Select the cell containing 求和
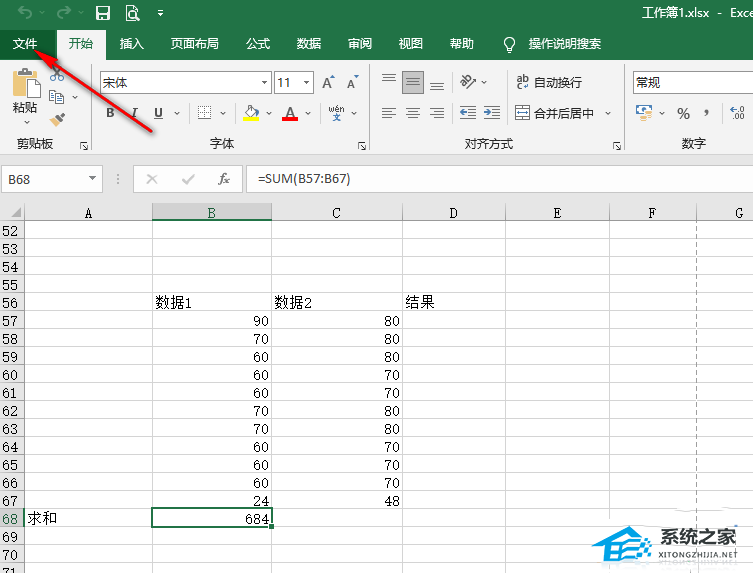This screenshot has height=573, width=753. [88, 518]
